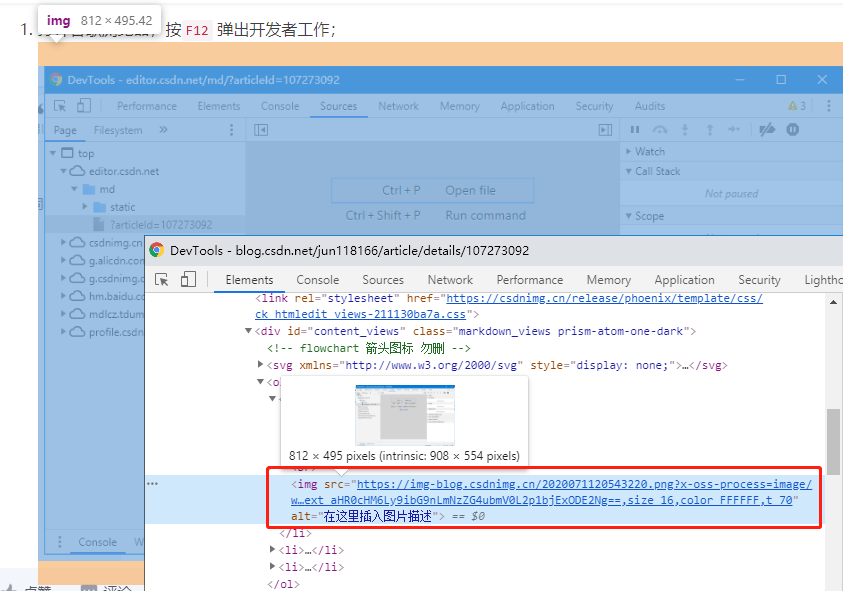Image resolution: width=843 pixels, height=591 pixels.
Task: Collapse the top frame tree node
Action: (53, 153)
